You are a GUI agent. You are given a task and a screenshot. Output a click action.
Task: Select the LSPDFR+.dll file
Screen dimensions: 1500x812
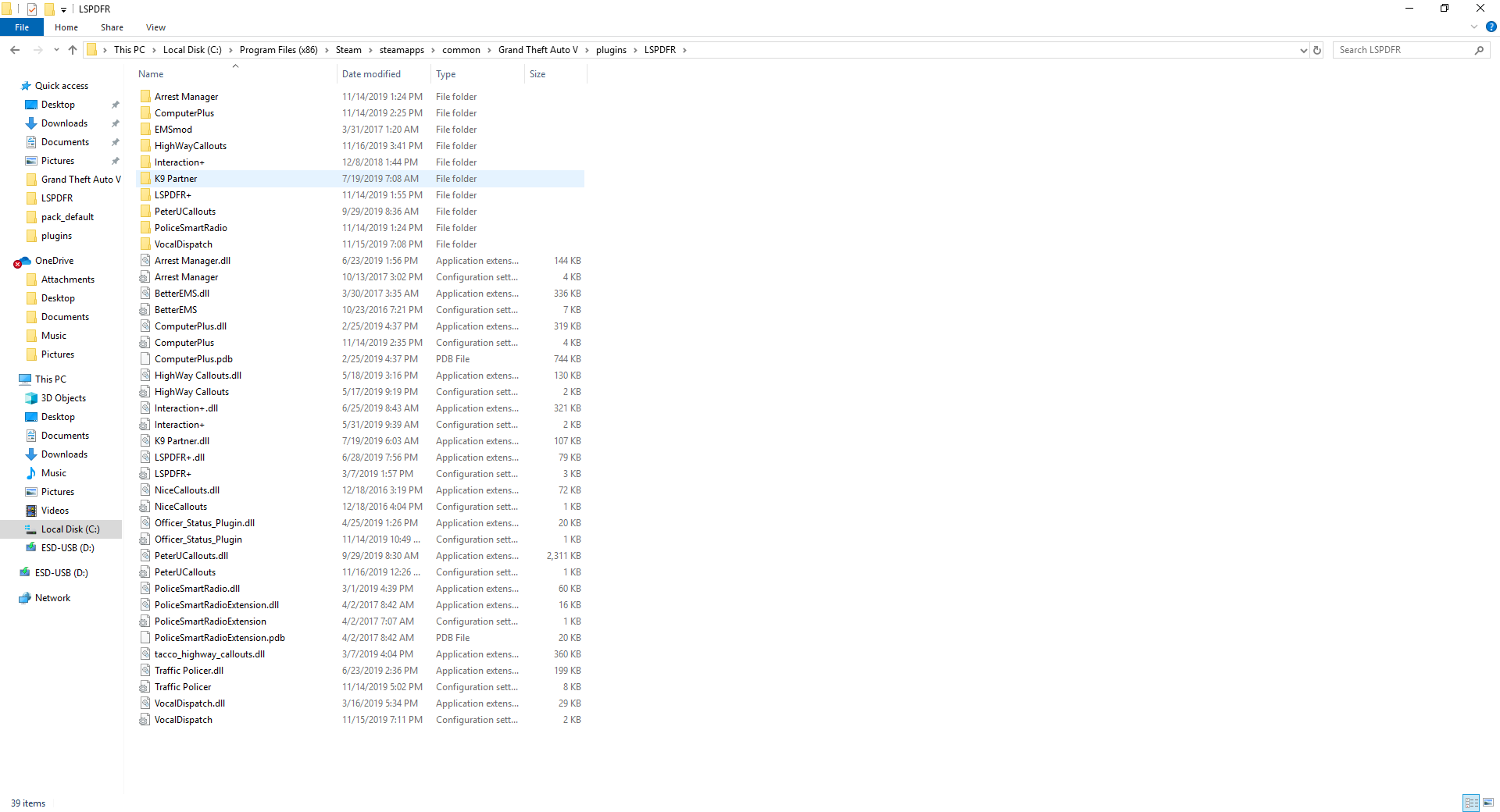180,458
